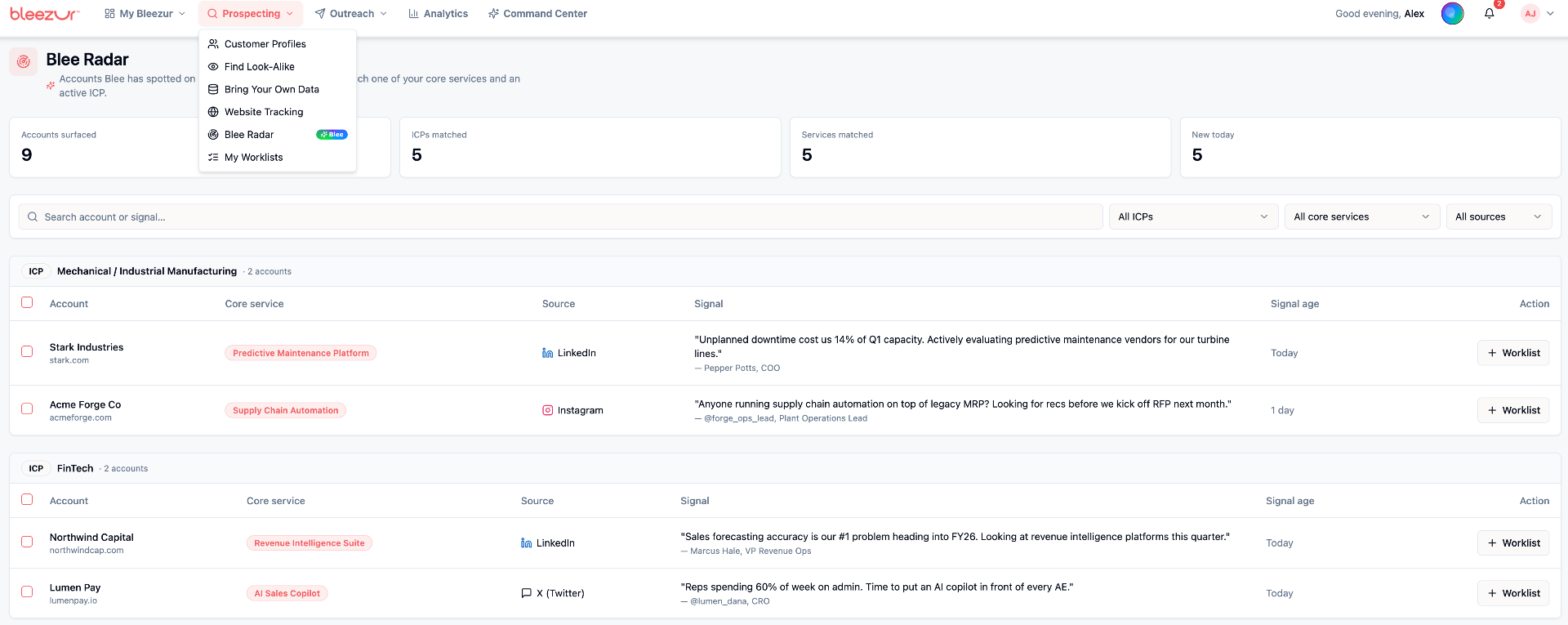
Task: Open the All sources dropdown
Action: (1499, 217)
